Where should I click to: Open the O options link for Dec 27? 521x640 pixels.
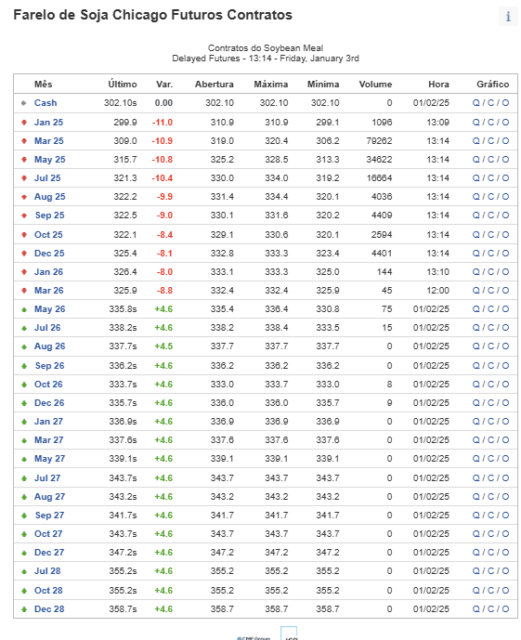click(505, 552)
